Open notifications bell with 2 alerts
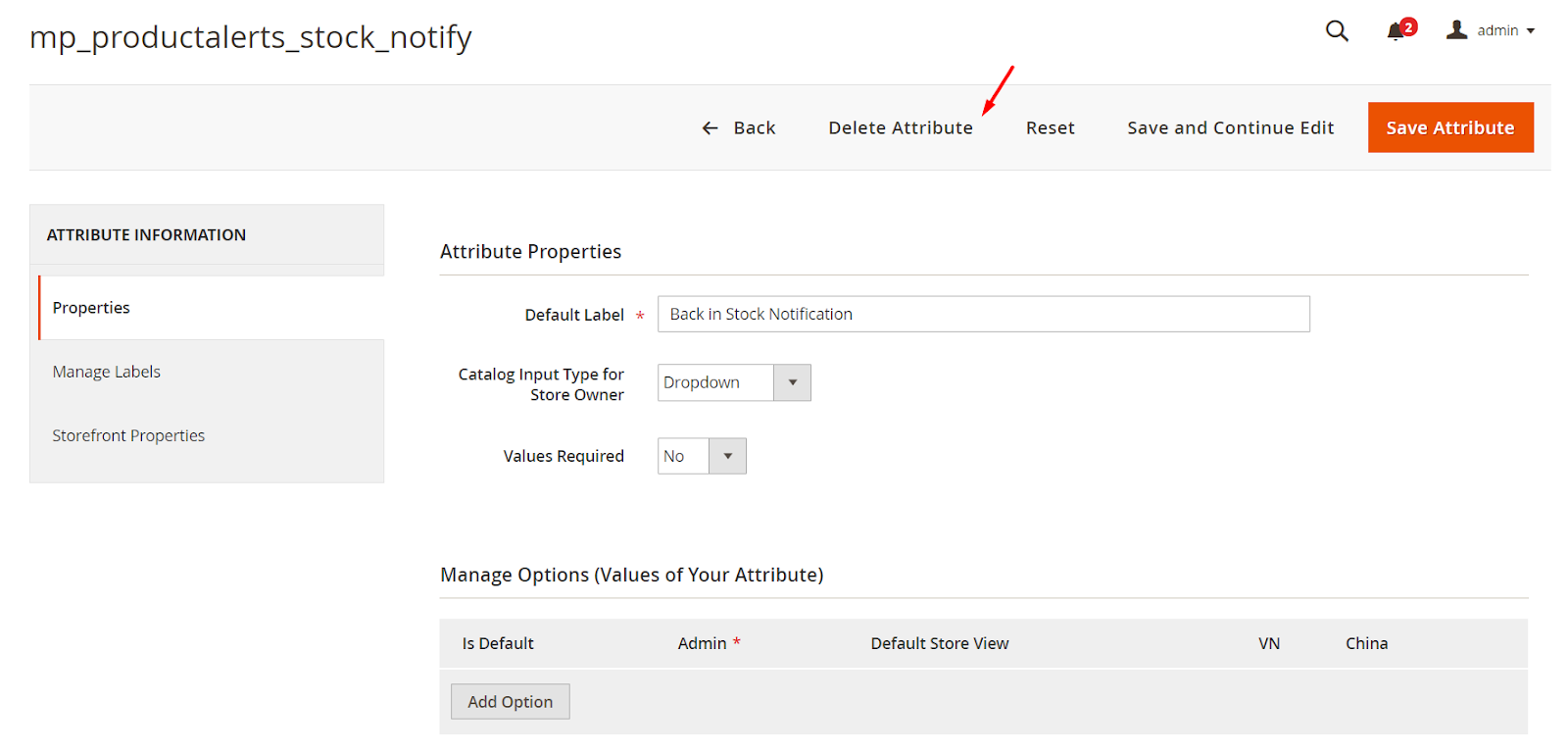1568x753 pixels. 1396,31
